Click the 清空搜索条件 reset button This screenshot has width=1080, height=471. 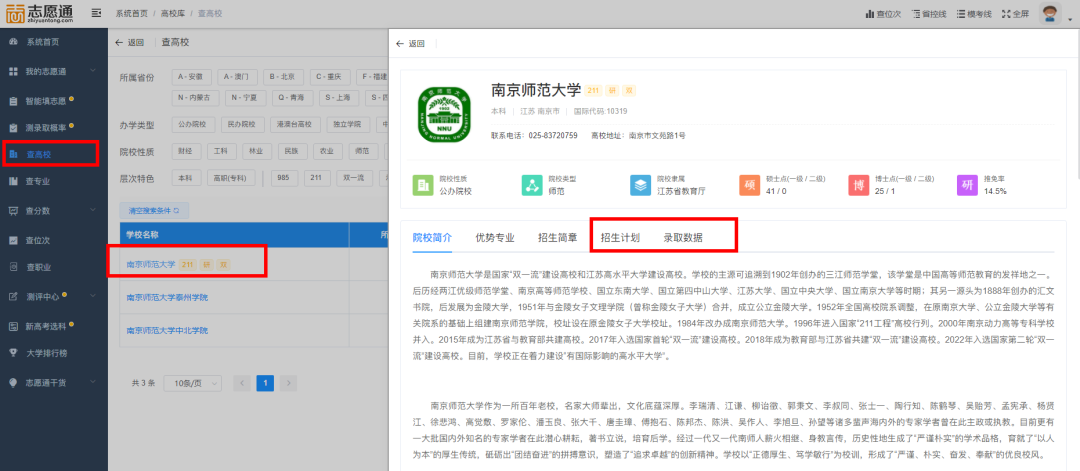[x=154, y=211]
